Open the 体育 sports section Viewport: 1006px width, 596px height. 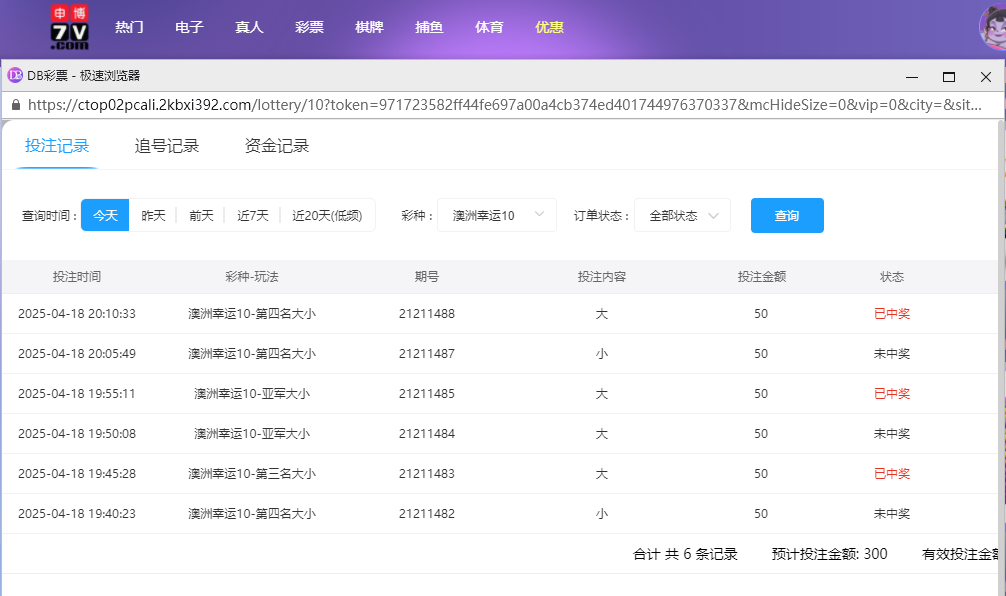pos(489,28)
